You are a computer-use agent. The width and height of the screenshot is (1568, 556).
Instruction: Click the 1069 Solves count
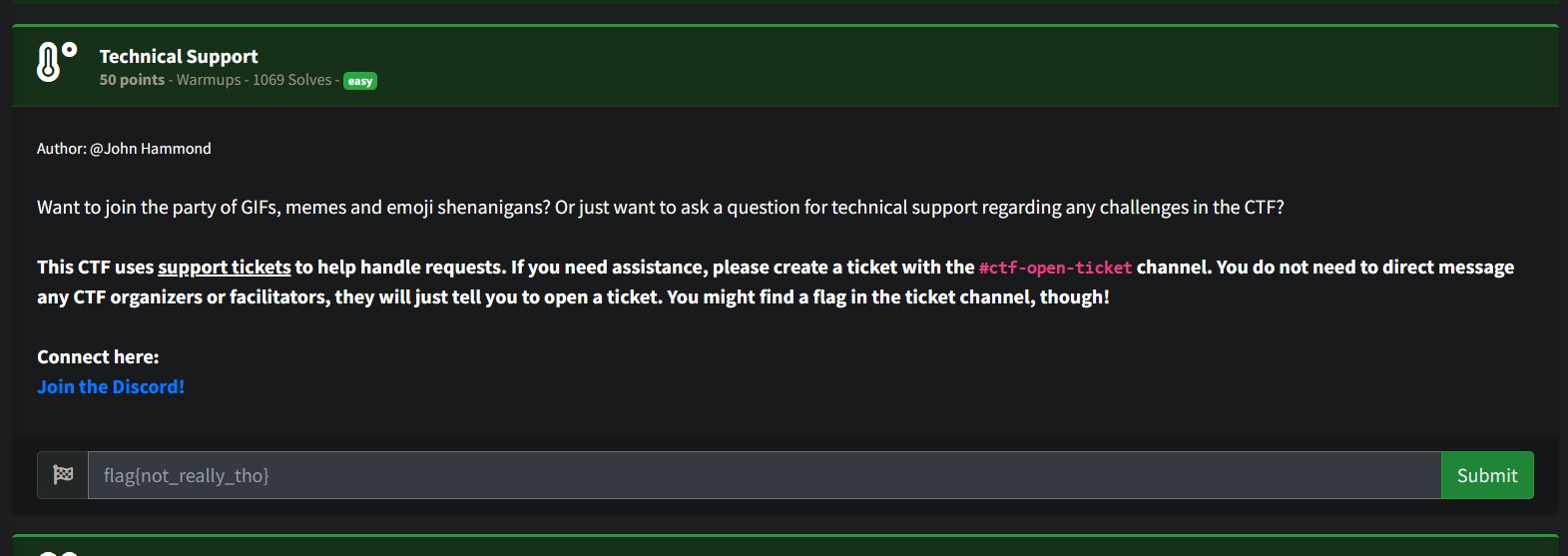coord(291,80)
